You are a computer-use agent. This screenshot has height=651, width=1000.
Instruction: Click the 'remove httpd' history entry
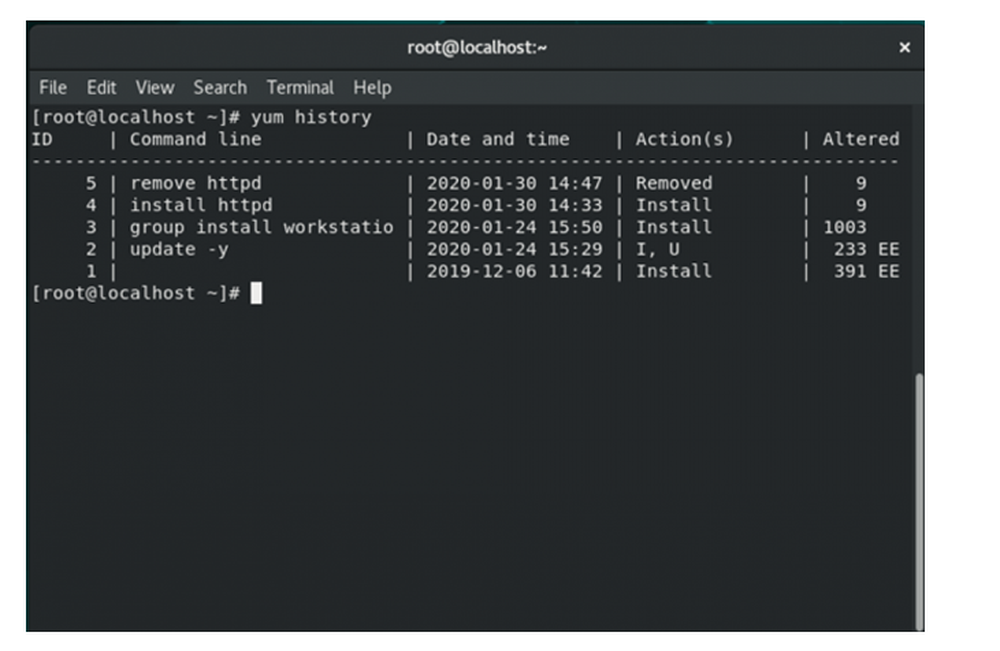coord(196,184)
